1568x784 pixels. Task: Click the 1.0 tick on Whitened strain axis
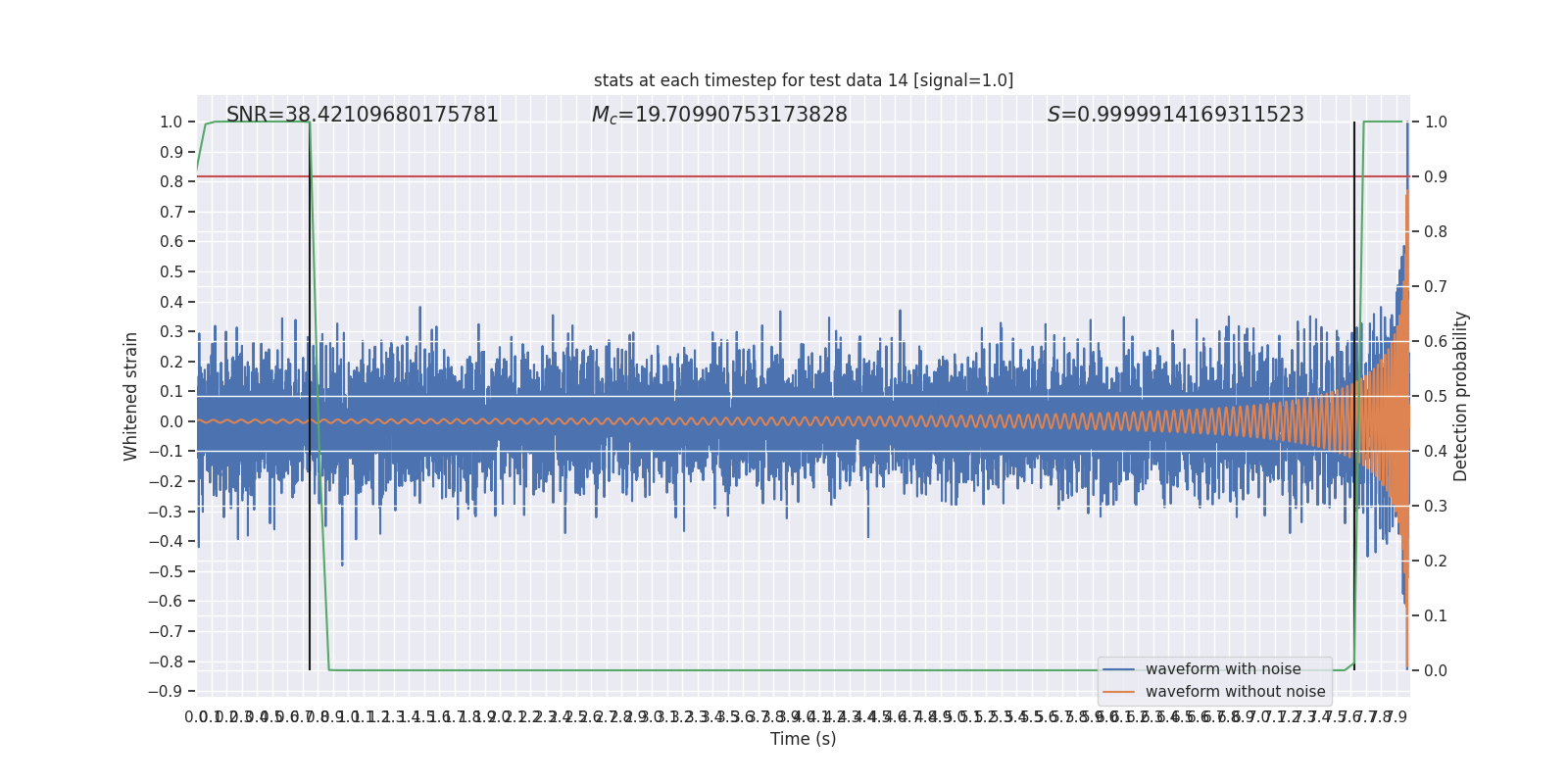click(x=171, y=122)
